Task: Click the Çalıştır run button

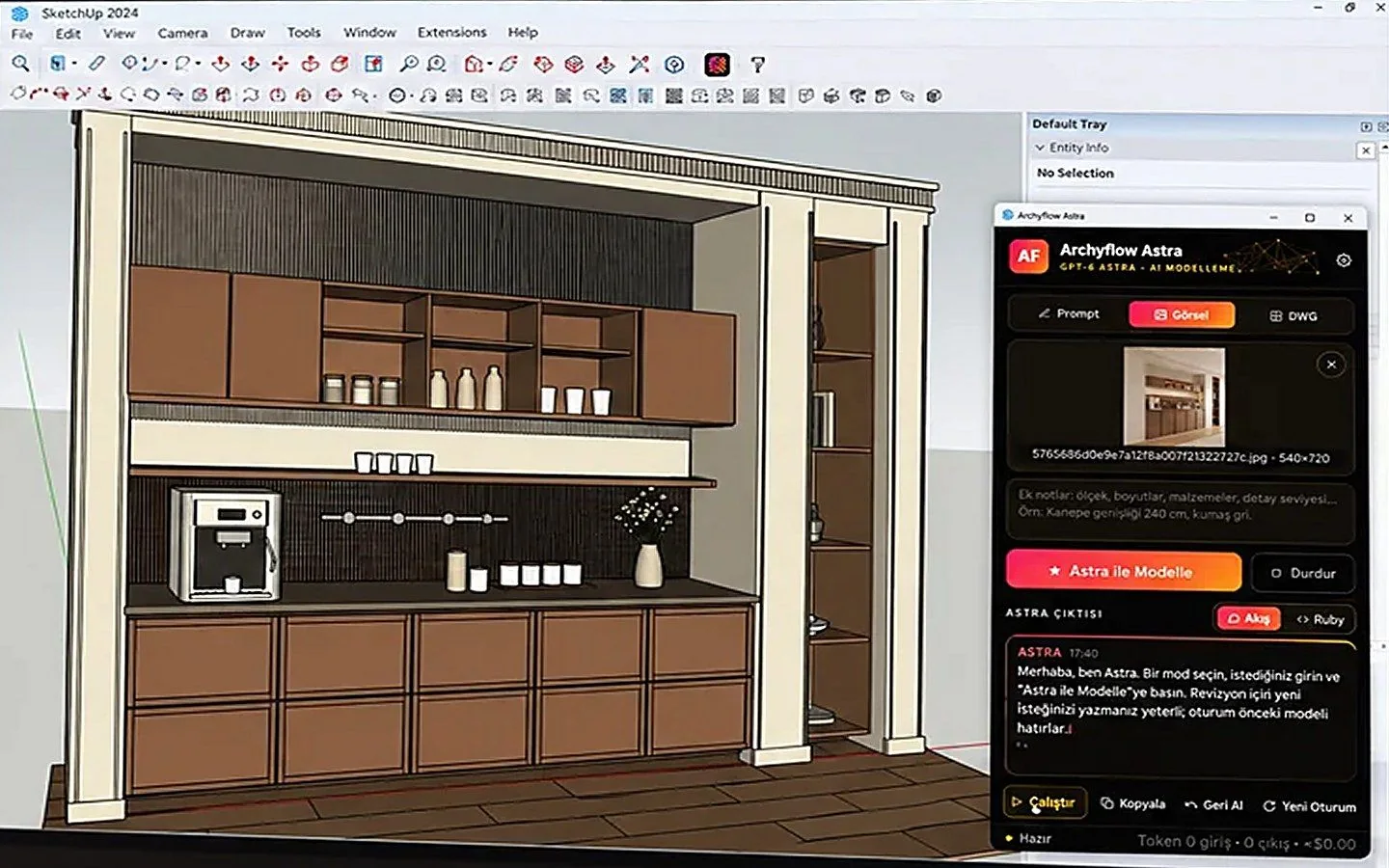Action: (x=1045, y=802)
